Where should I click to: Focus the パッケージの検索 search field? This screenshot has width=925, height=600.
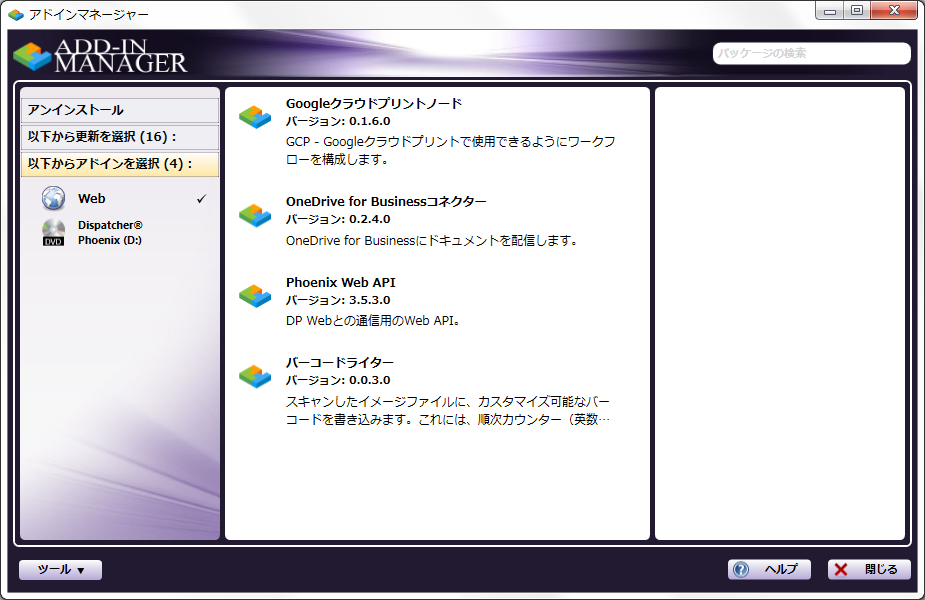812,53
